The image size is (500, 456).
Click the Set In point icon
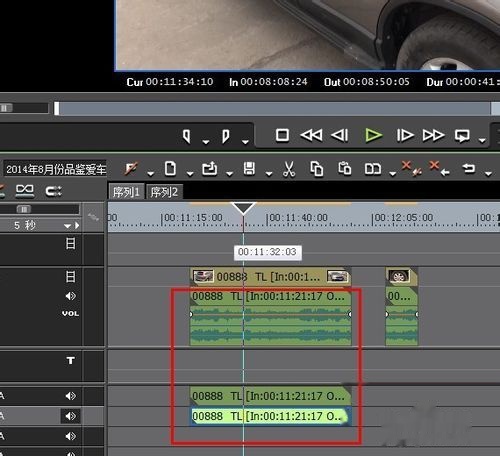187,136
